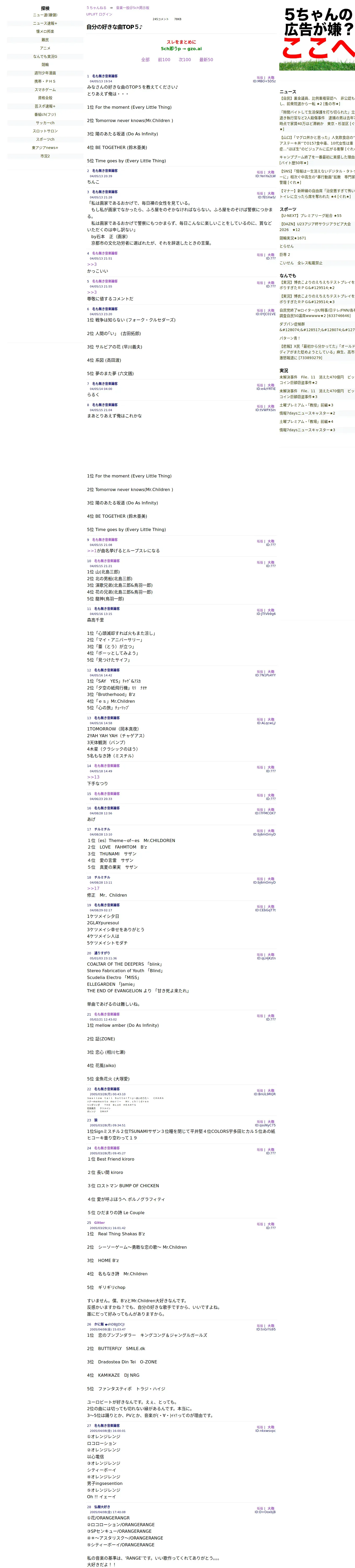Select 全部 in thread navigation
Viewport: 355px width, 1568px height.
[x=146, y=60]
